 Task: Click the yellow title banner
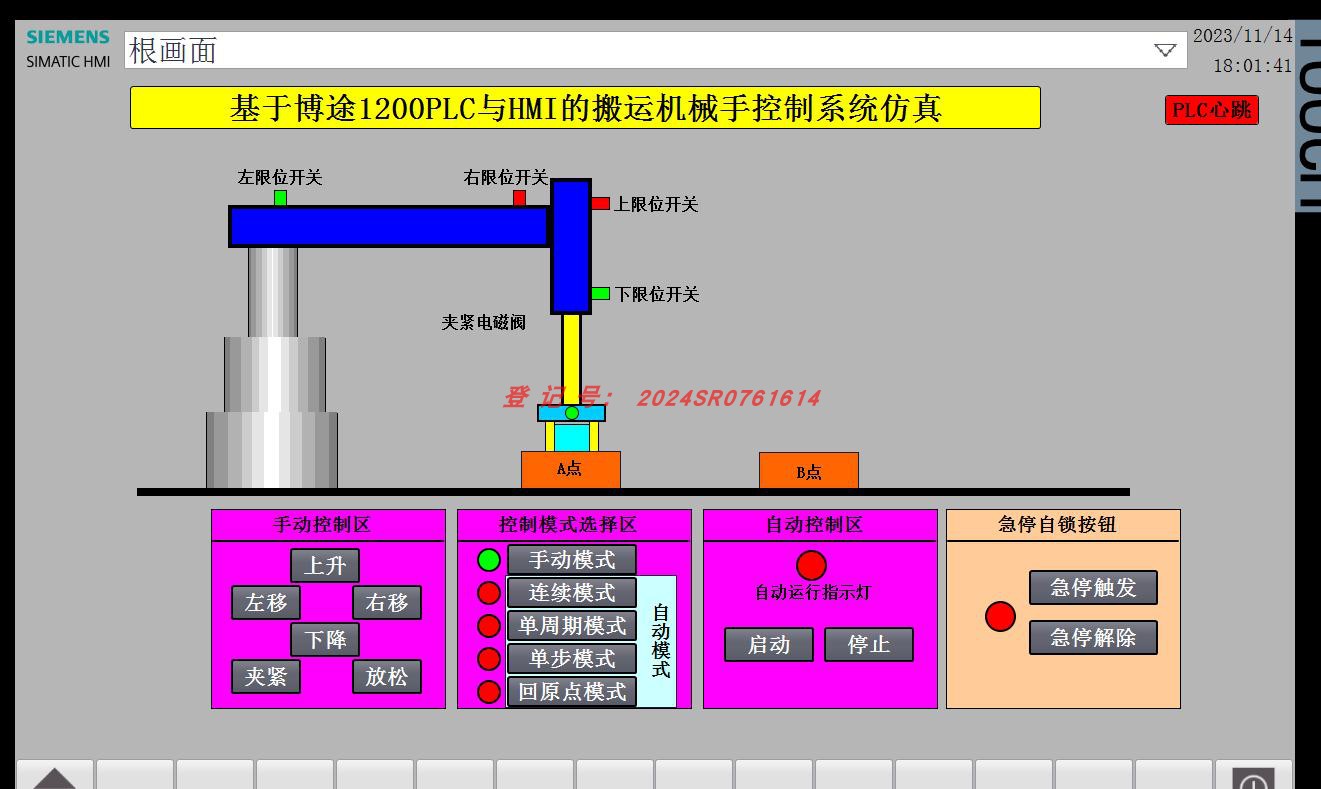585,107
